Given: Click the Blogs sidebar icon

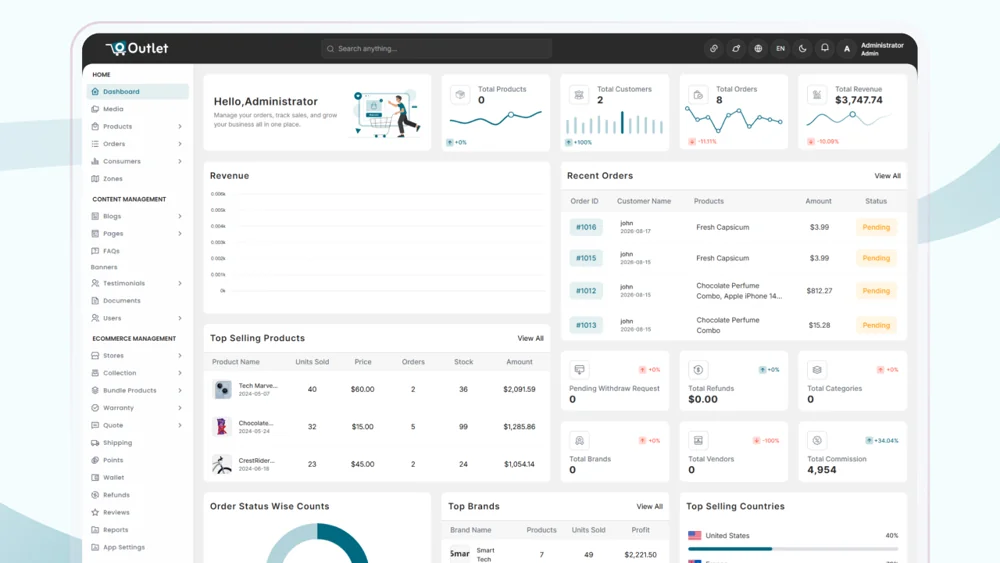Looking at the screenshot, I should click(95, 216).
